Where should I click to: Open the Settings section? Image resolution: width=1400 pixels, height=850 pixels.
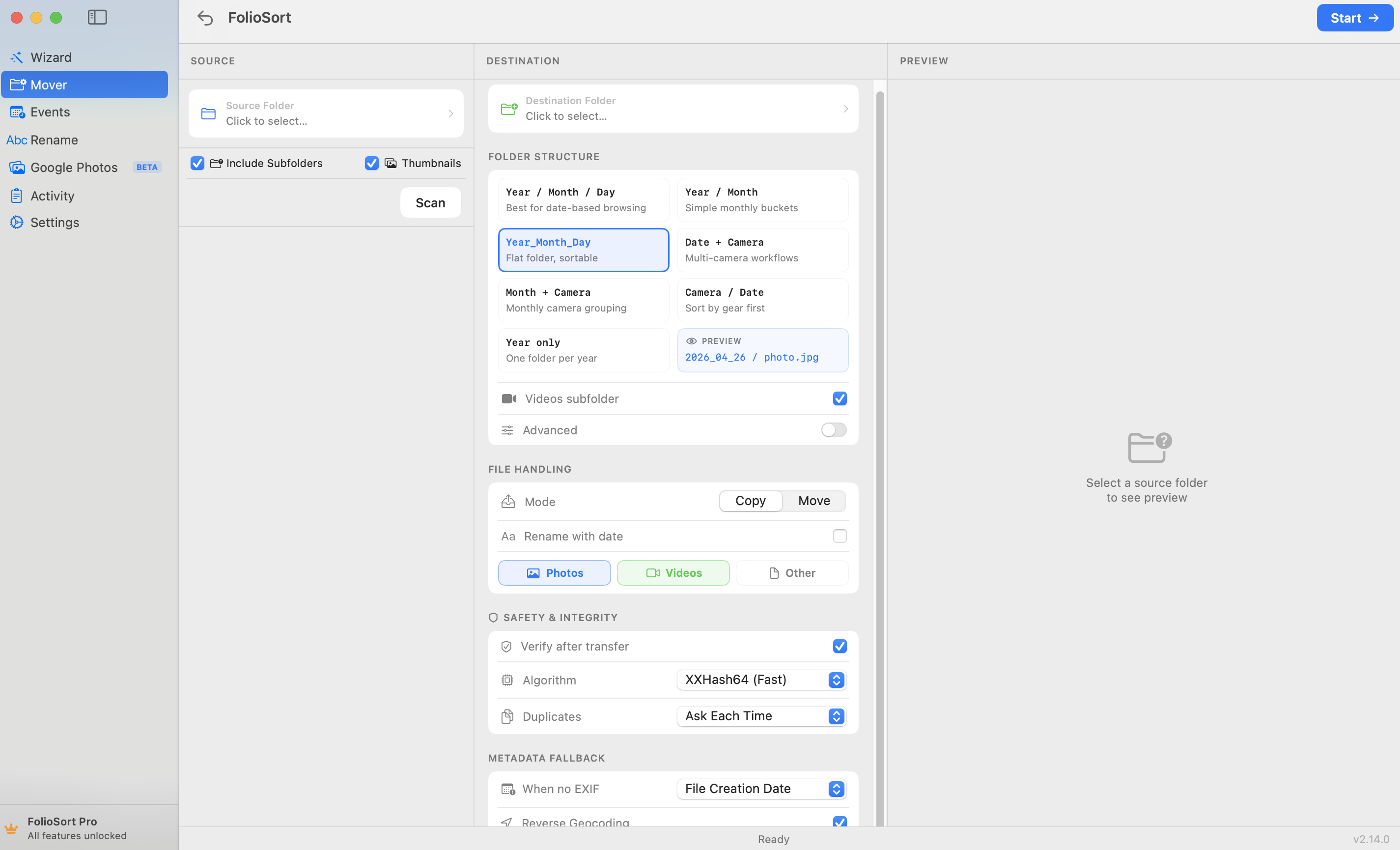coord(84,222)
